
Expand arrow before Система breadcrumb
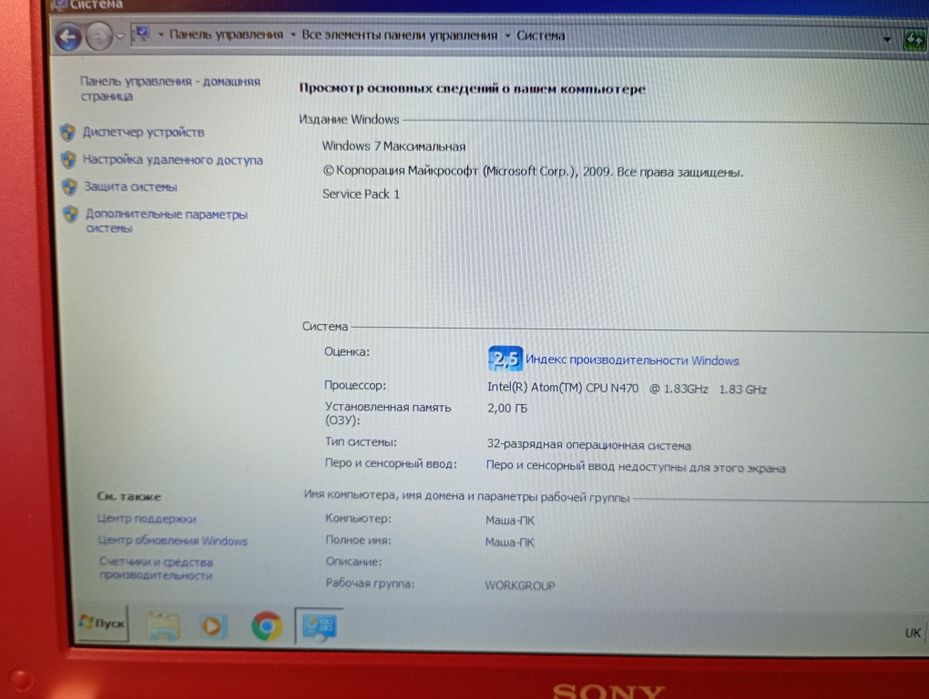[507, 36]
